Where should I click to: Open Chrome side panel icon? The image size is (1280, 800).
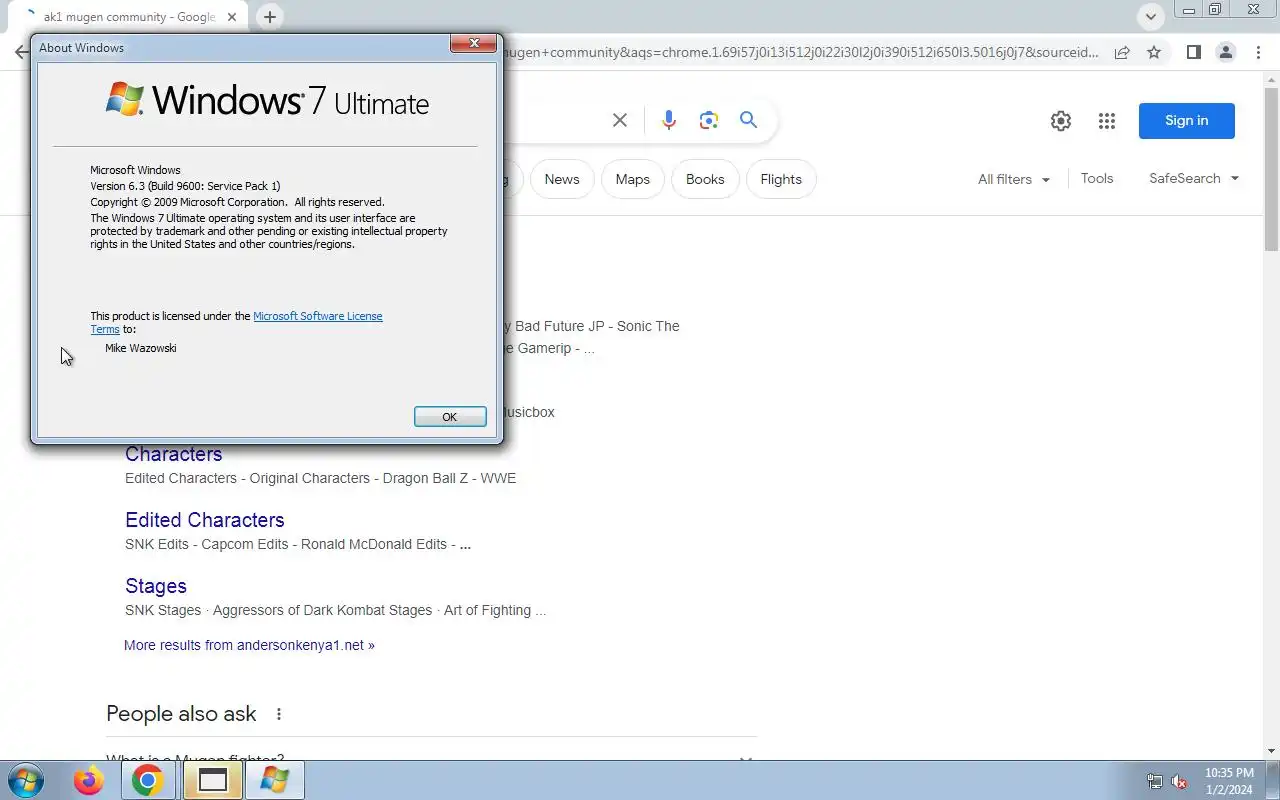pos(1193,52)
